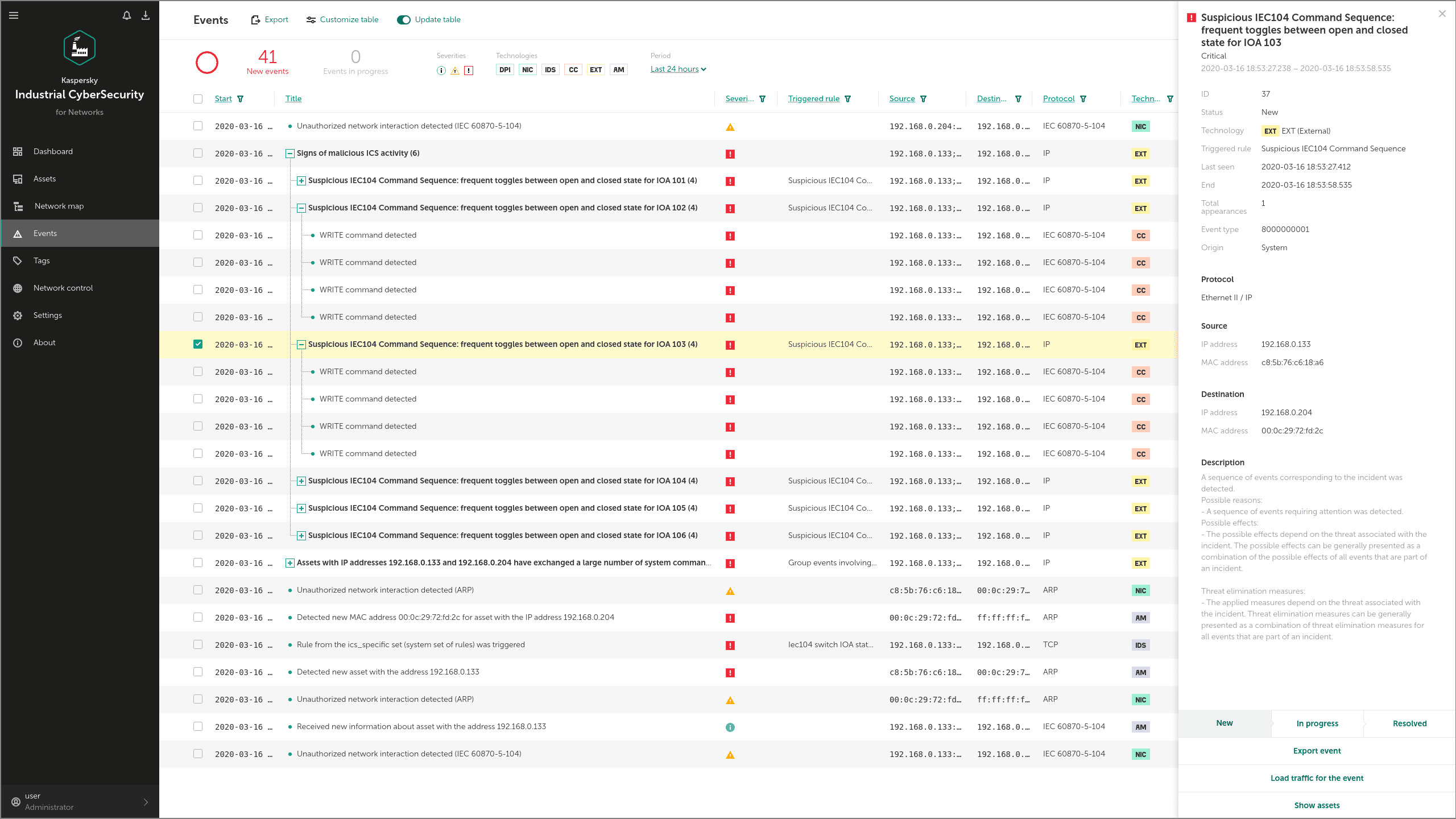
Task: Click the Start column filter icon
Action: tap(241, 99)
